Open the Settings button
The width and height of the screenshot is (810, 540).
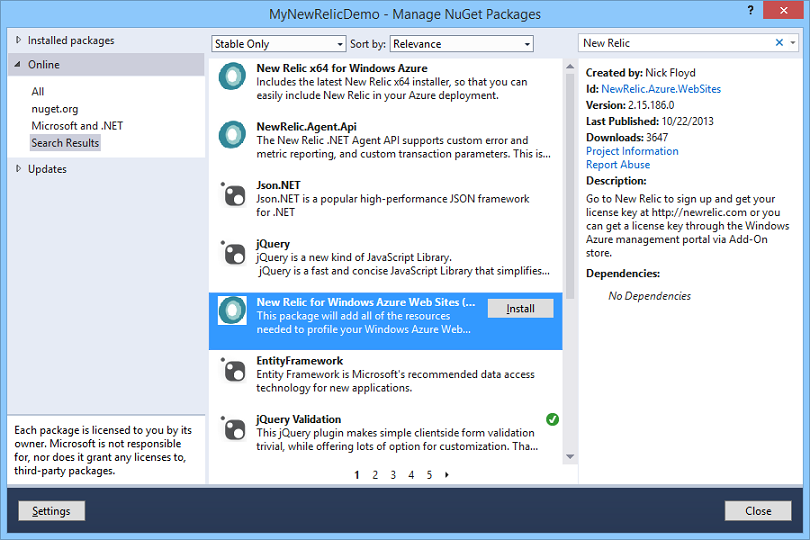click(x=51, y=511)
